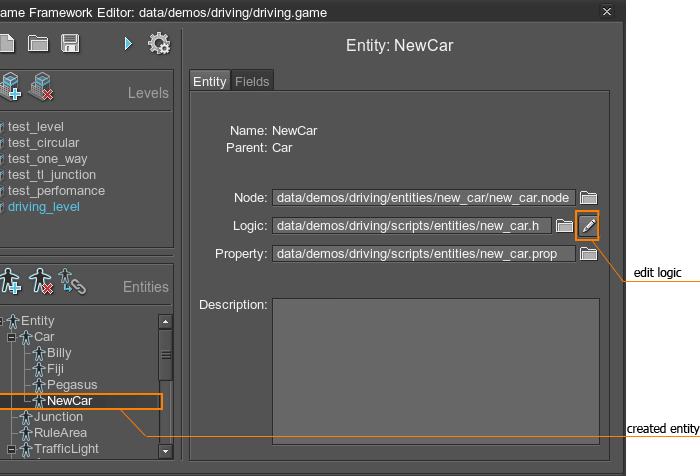Open game file with folder icon

pyautogui.click(x=38, y=43)
